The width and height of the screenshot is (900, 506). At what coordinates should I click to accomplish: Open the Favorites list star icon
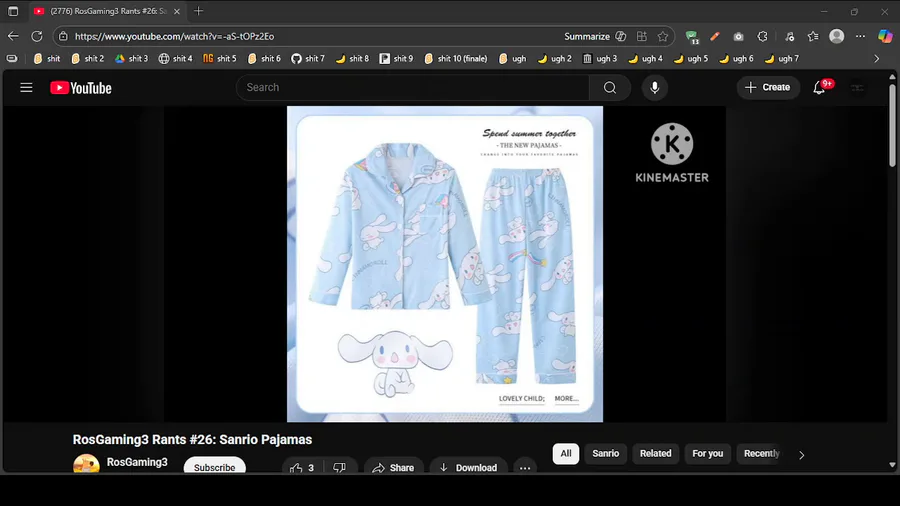(813, 36)
